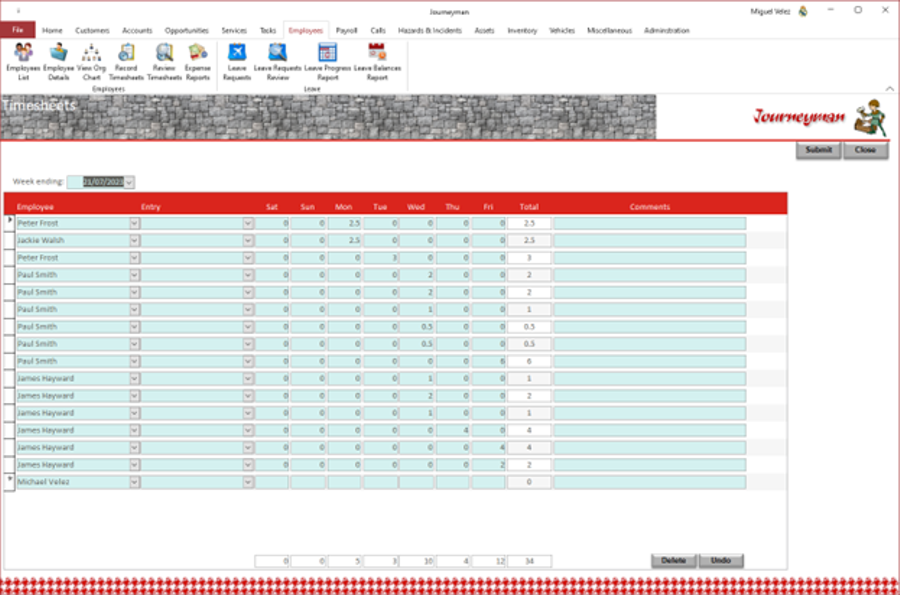Click the Employee column header
Screen dimensions: 900x595
[36, 207]
